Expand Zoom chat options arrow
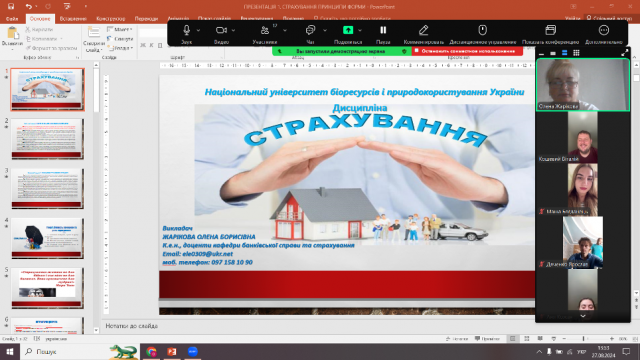This screenshot has height=360, width=640. (x=325, y=30)
